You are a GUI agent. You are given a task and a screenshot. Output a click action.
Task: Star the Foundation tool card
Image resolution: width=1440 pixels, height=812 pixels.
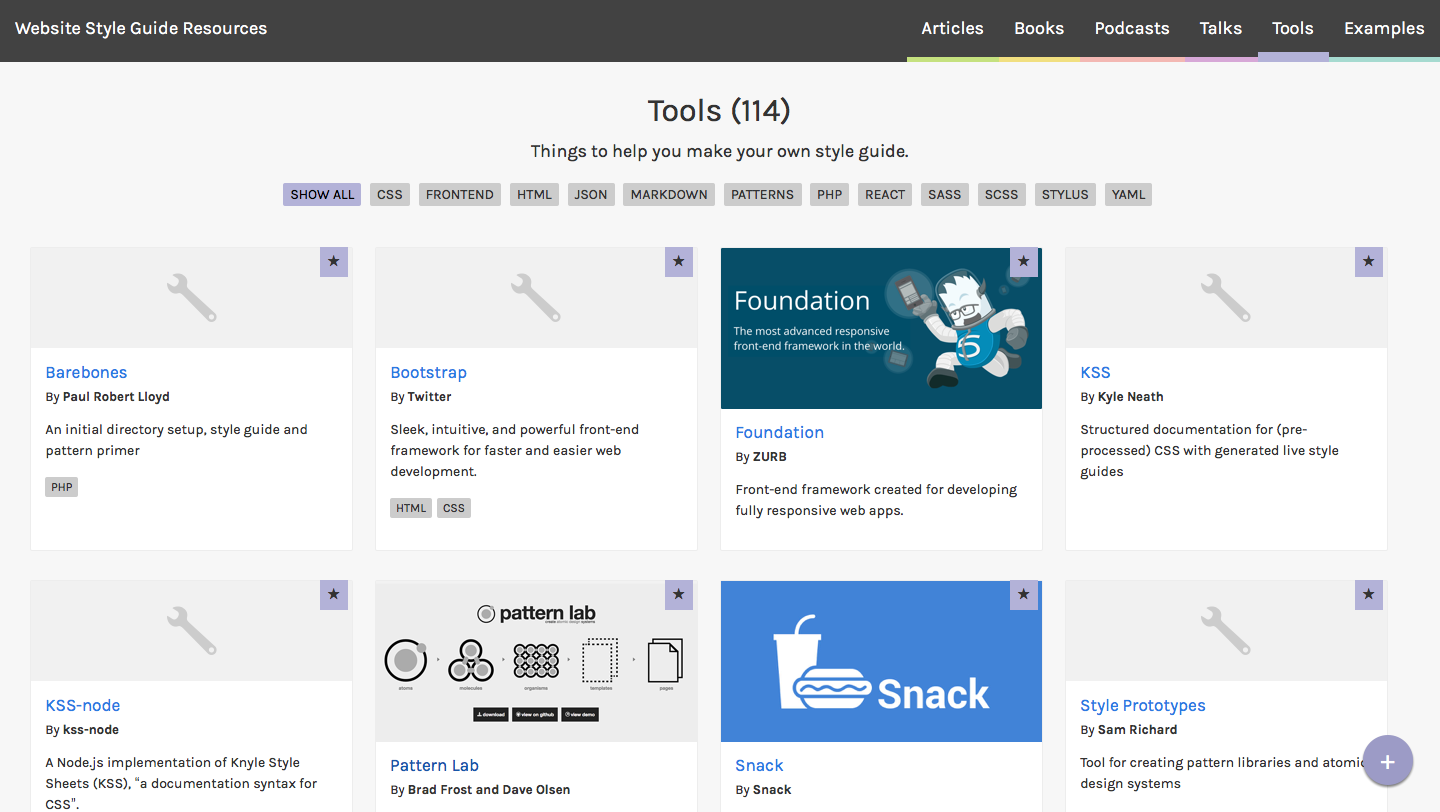[1024, 262]
